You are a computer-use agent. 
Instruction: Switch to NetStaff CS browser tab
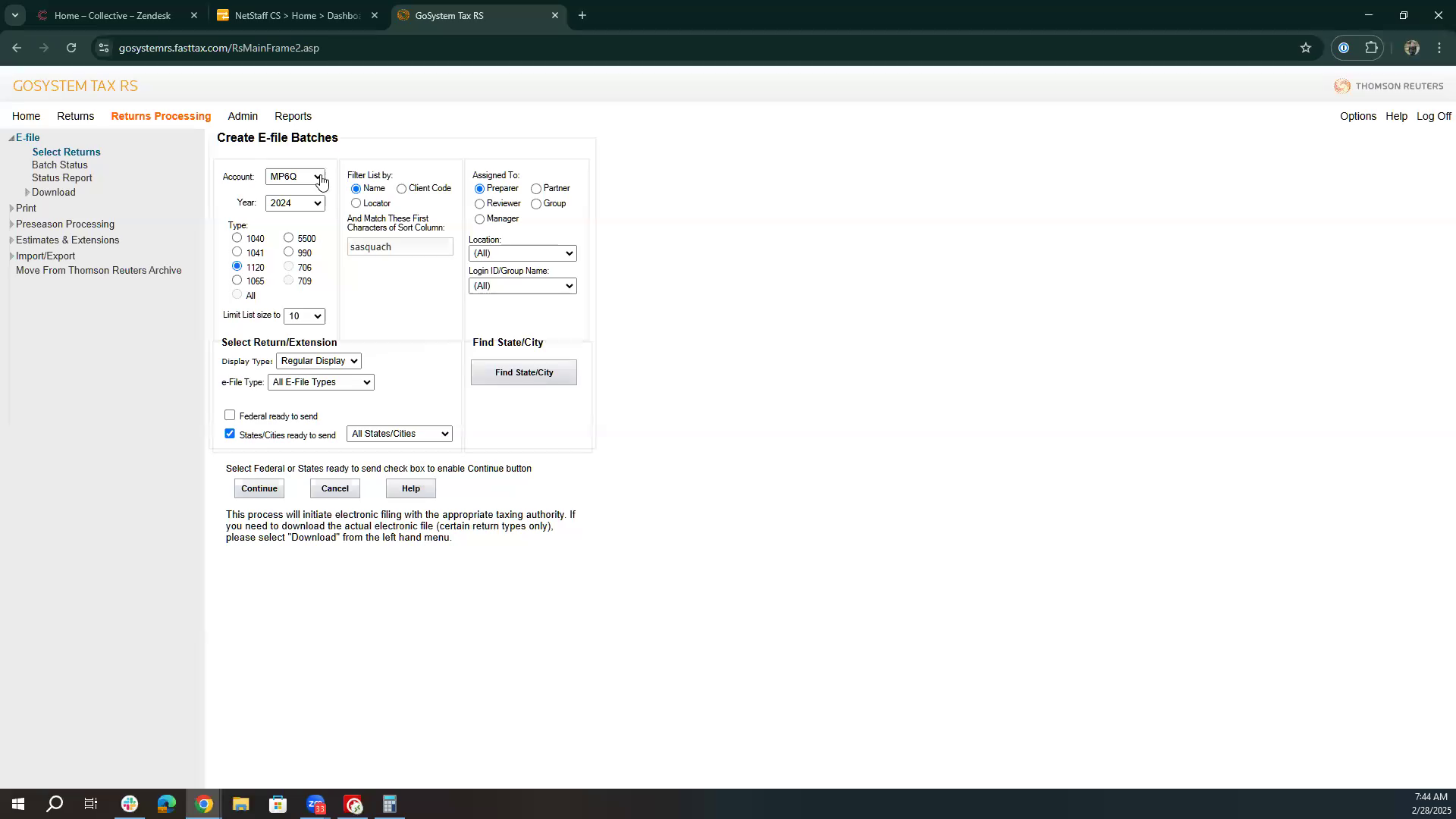[296, 15]
